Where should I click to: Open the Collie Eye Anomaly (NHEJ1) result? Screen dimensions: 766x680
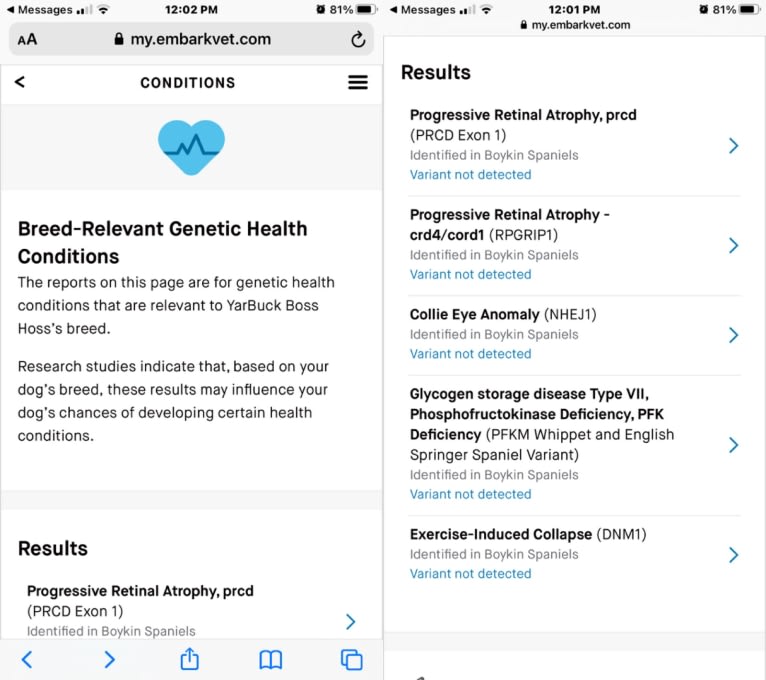574,334
